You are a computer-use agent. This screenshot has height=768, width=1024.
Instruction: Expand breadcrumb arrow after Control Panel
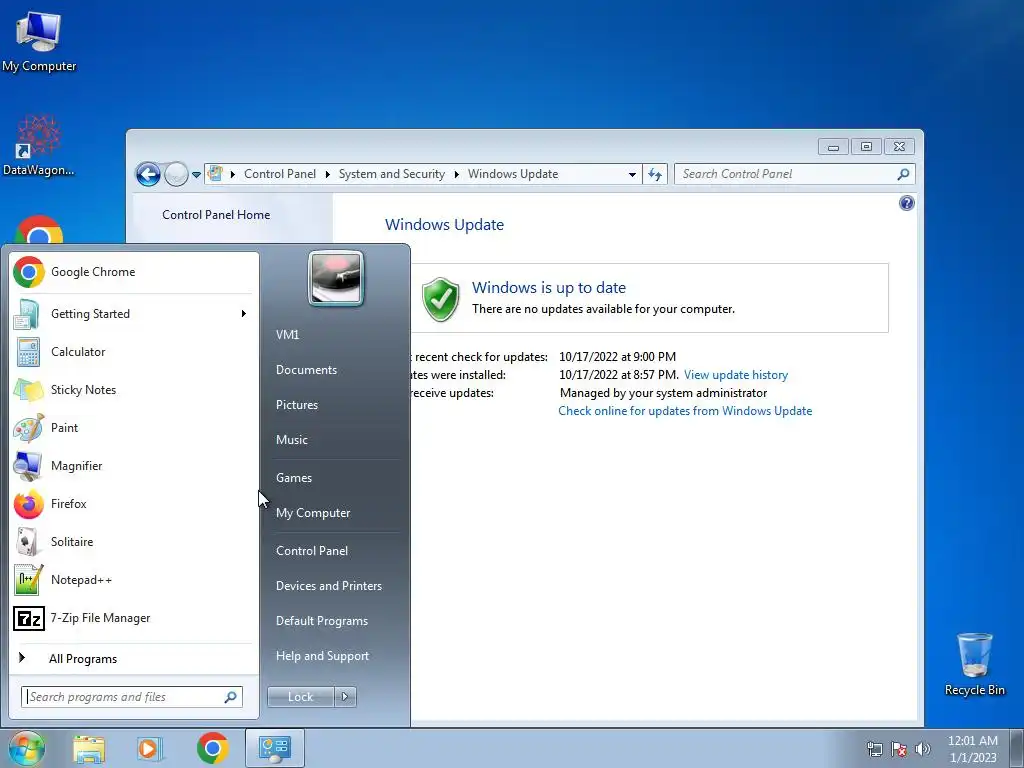328,174
